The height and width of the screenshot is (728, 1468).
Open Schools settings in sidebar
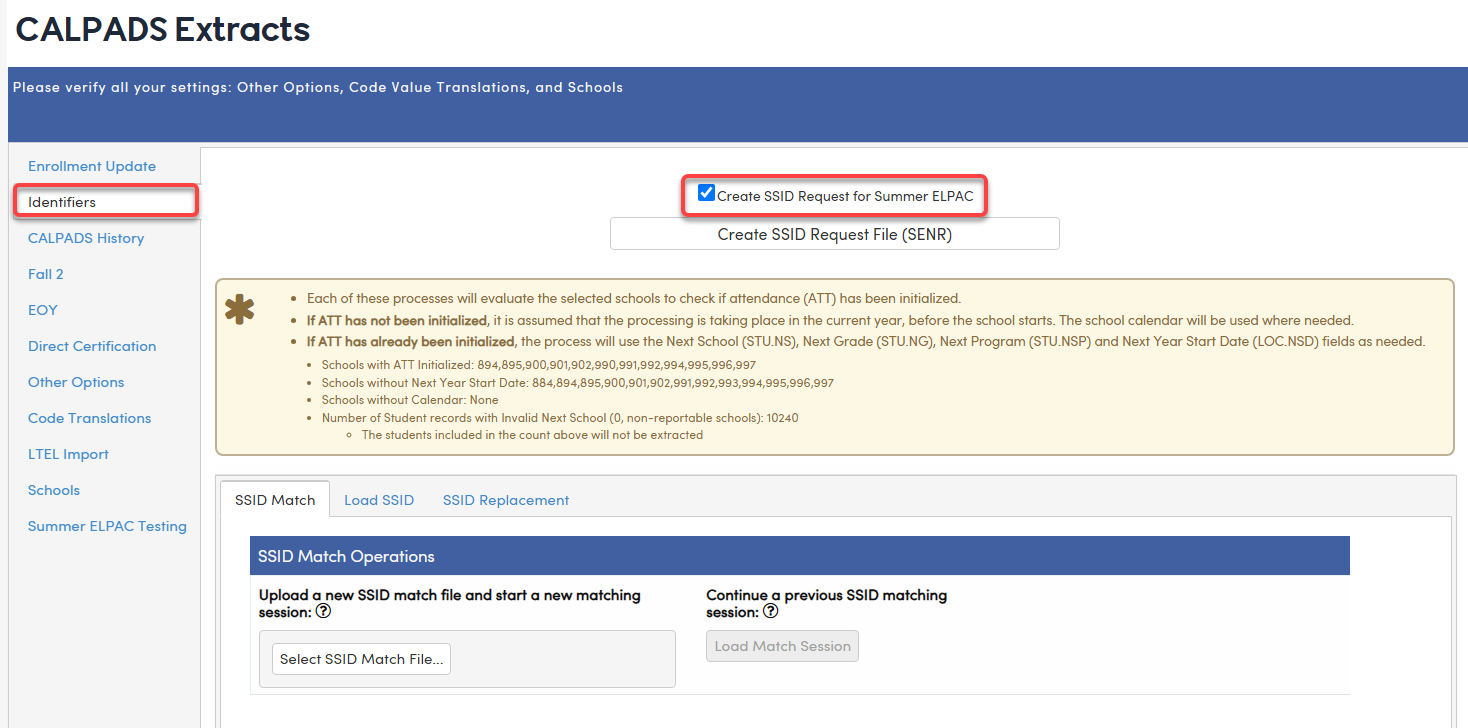tap(54, 490)
